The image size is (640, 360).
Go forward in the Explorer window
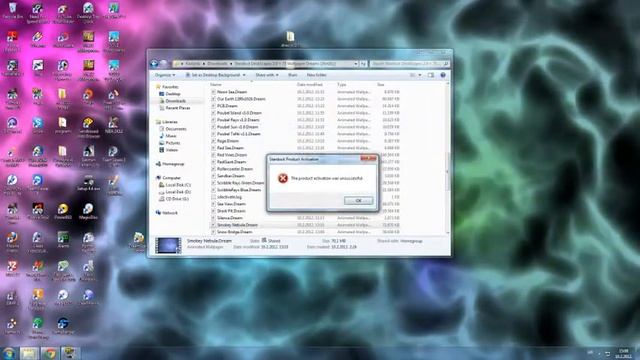tap(163, 64)
